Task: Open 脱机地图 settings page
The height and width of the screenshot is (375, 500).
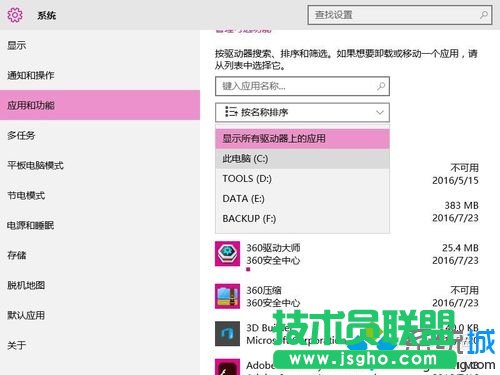Action: click(100, 285)
